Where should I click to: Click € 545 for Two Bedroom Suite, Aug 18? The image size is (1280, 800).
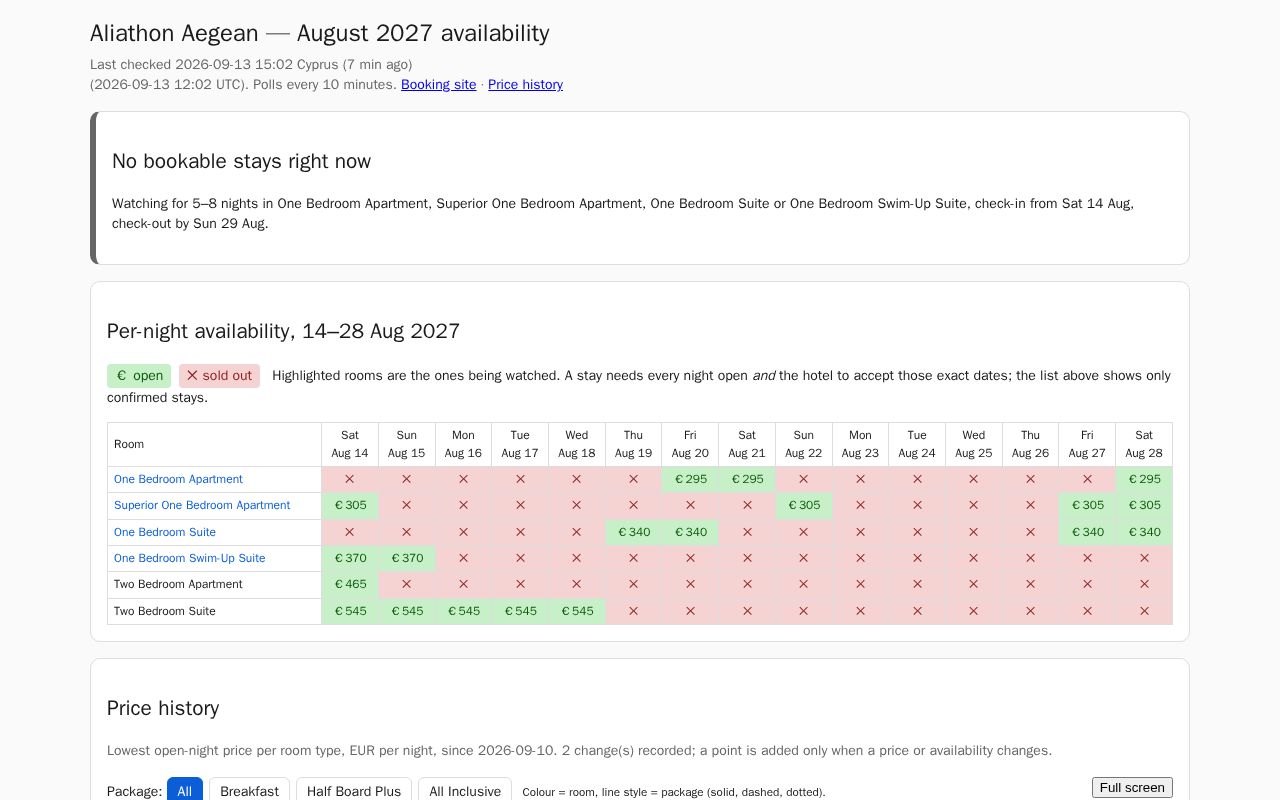(x=577, y=611)
